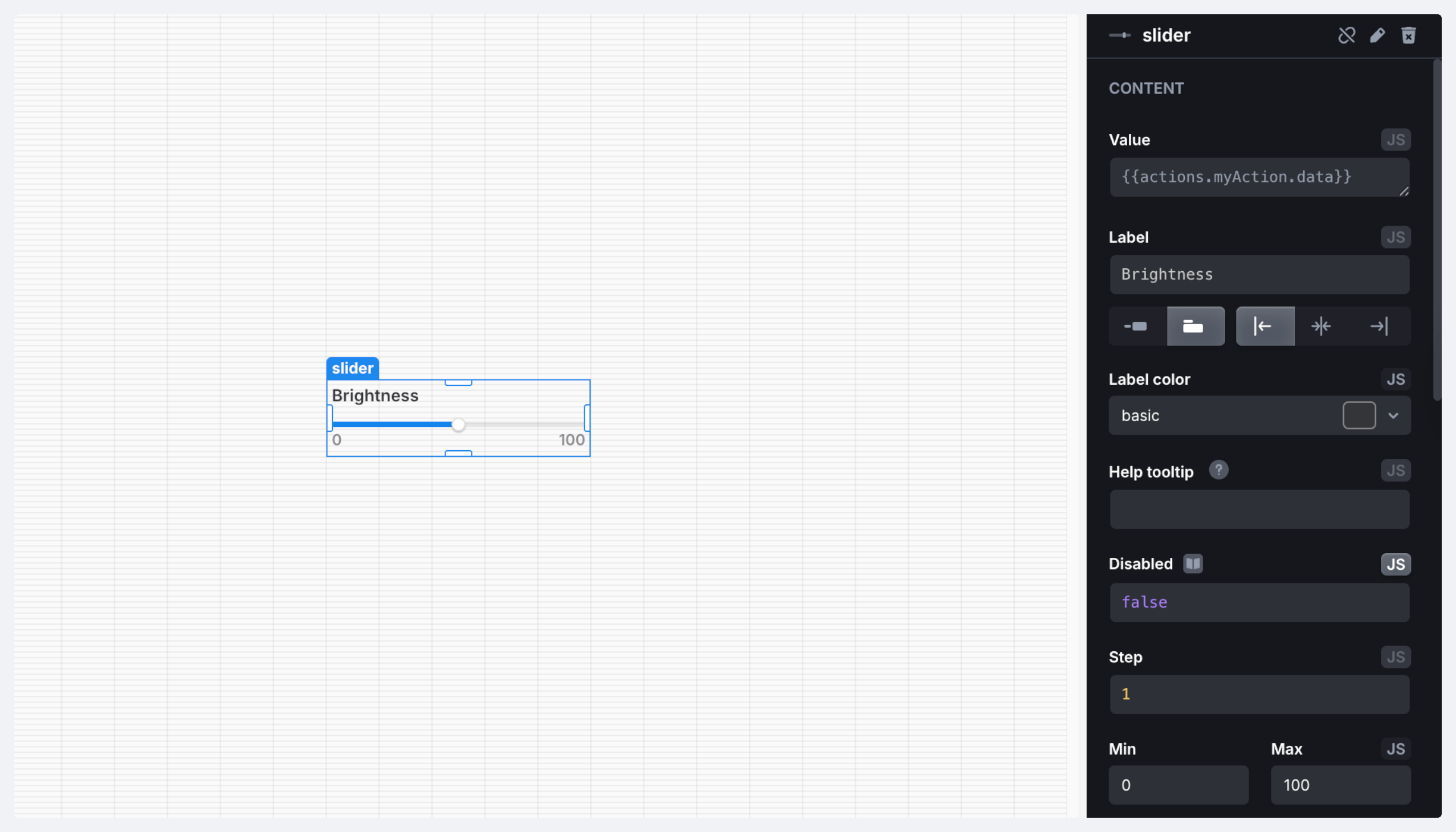This screenshot has width=1456, height=832.
Task: Click the Brightness slider handle on canvas
Action: [x=458, y=425]
